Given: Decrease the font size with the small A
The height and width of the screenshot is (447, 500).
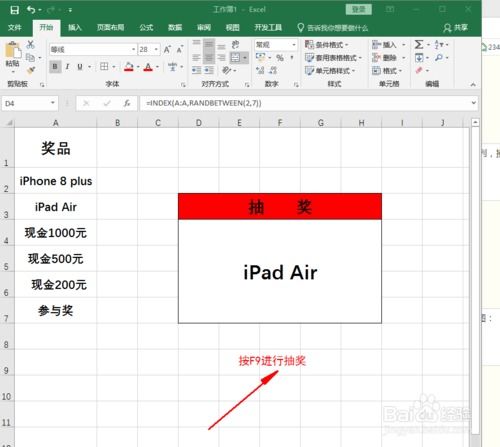Looking at the screenshot, I should [x=180, y=50].
